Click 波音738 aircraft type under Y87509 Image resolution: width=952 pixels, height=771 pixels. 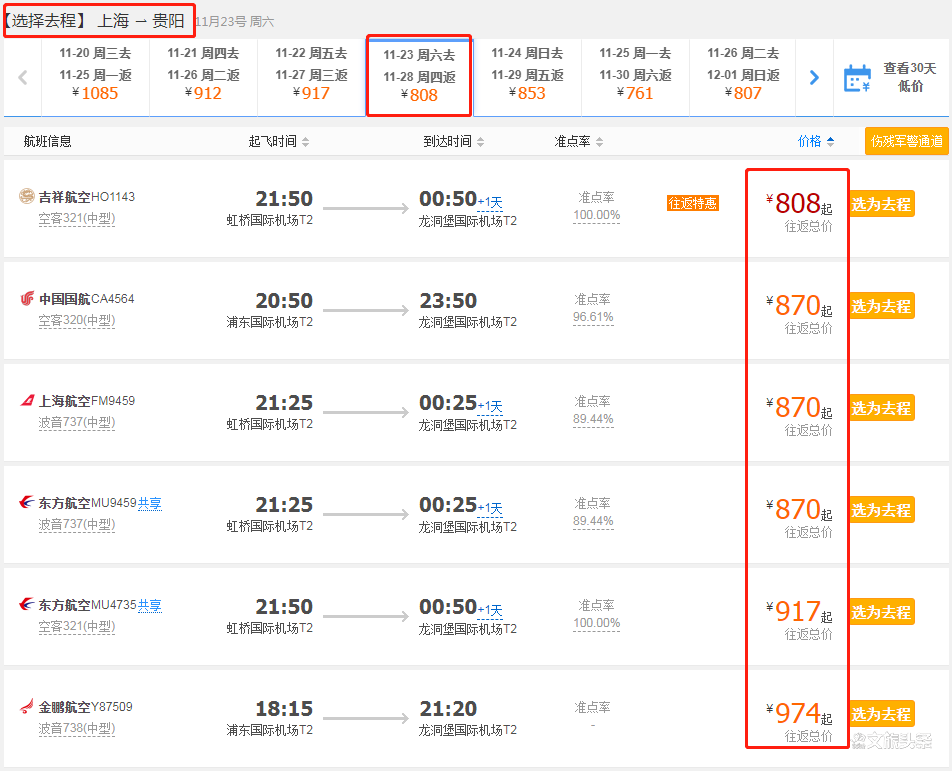[x=76, y=729]
